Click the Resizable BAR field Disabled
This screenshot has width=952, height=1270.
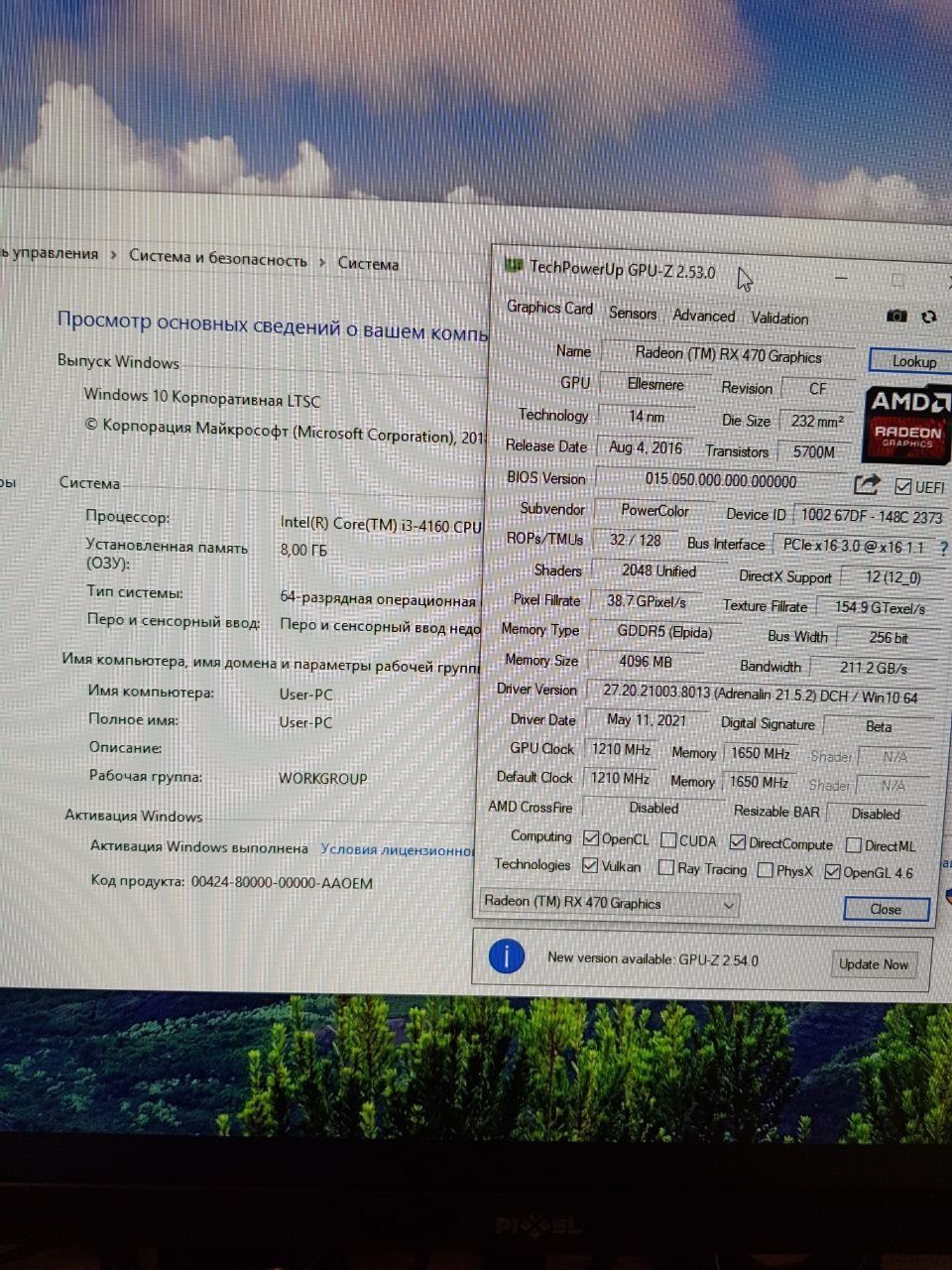click(x=876, y=814)
